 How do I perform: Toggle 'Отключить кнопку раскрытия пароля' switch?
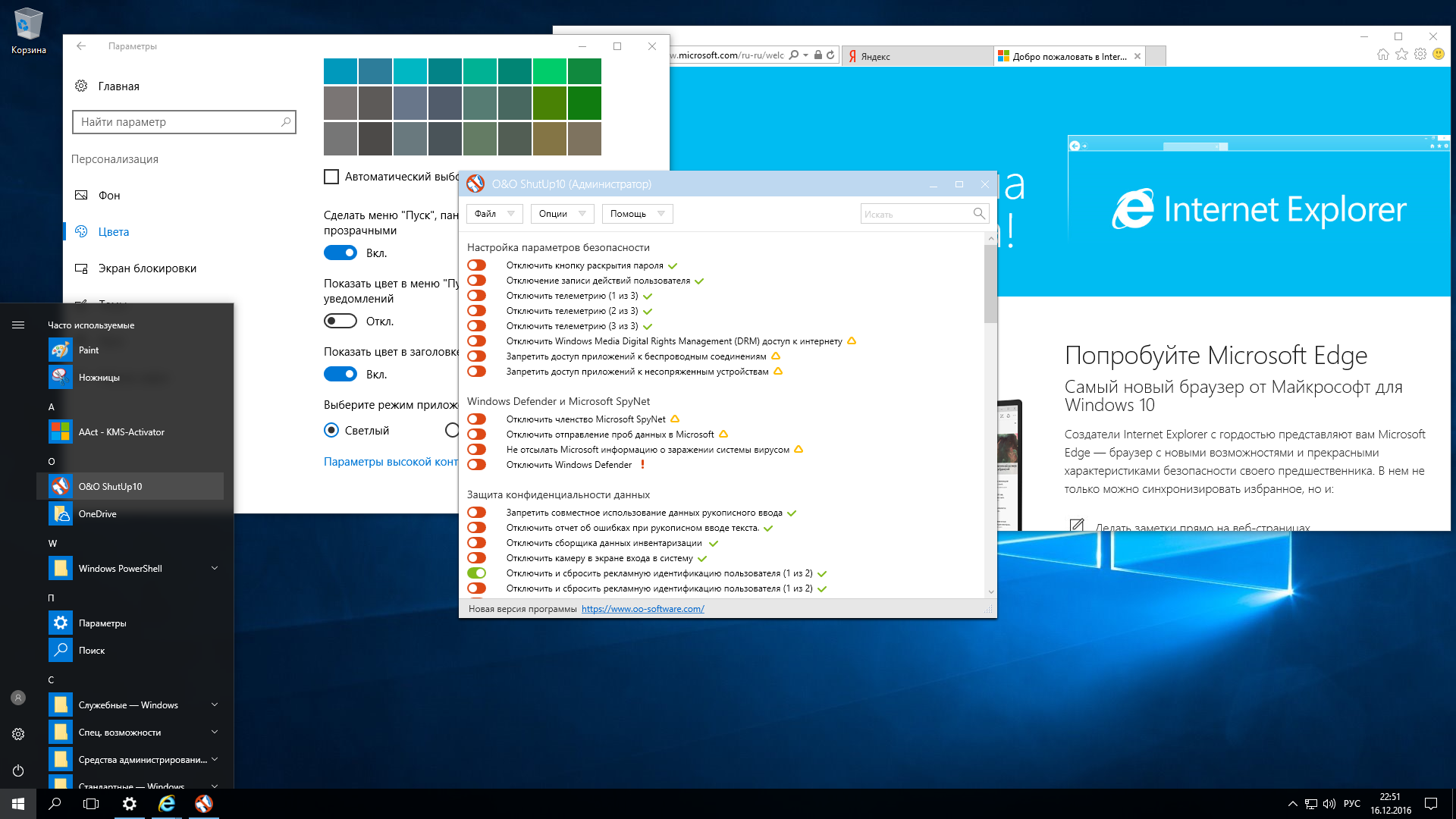[477, 265]
